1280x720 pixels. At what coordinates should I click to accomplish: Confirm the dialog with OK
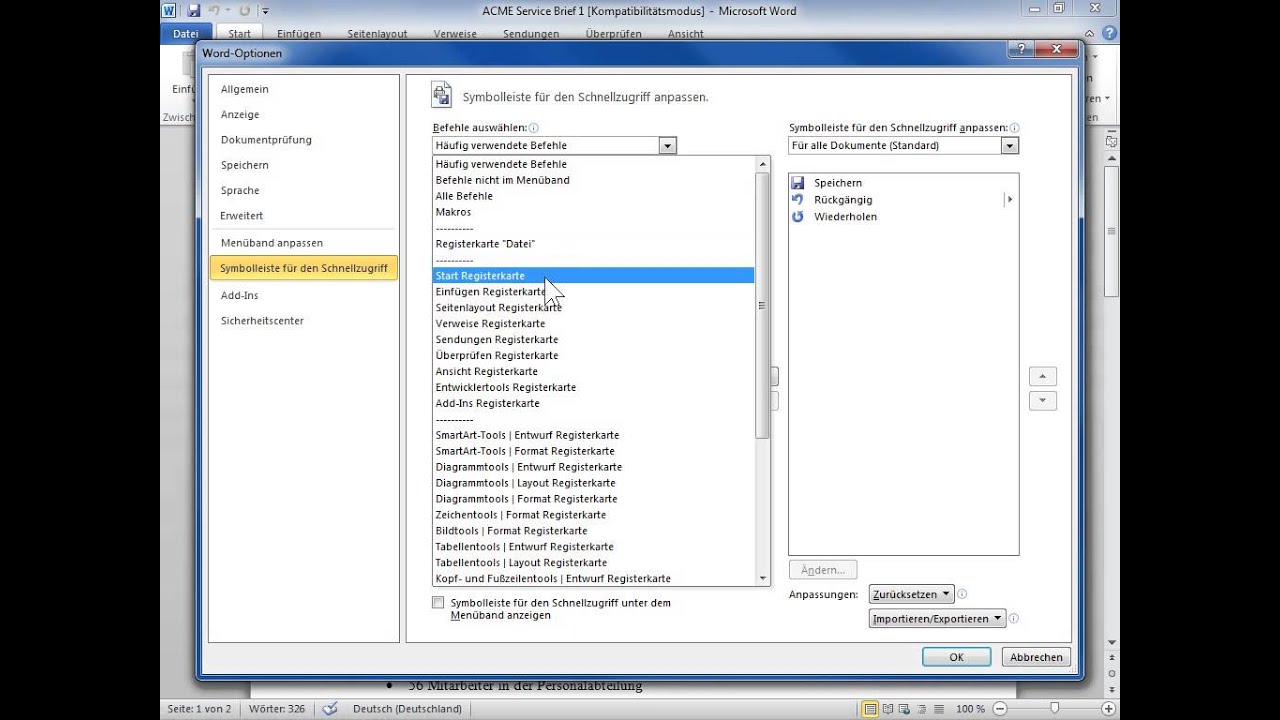pos(956,657)
